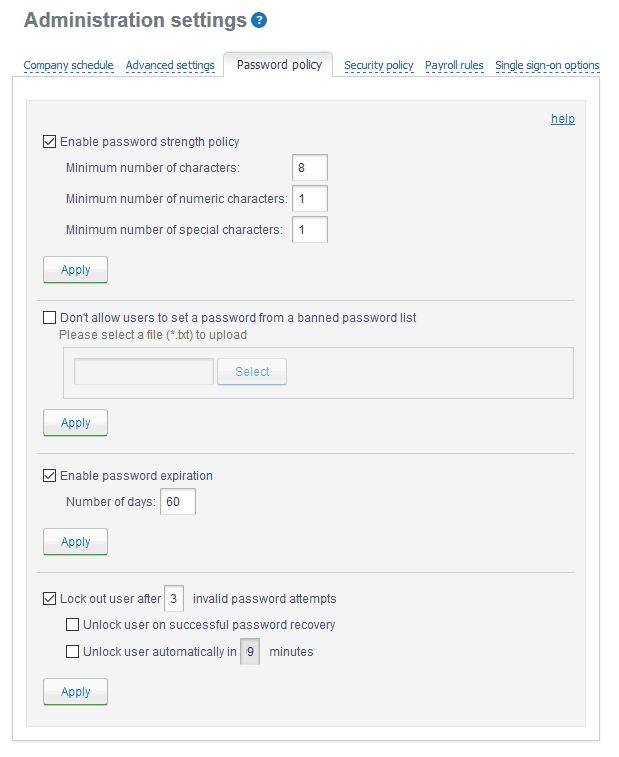Click the Number of days input field
The image size is (619, 757).
pyautogui.click(x=178, y=502)
